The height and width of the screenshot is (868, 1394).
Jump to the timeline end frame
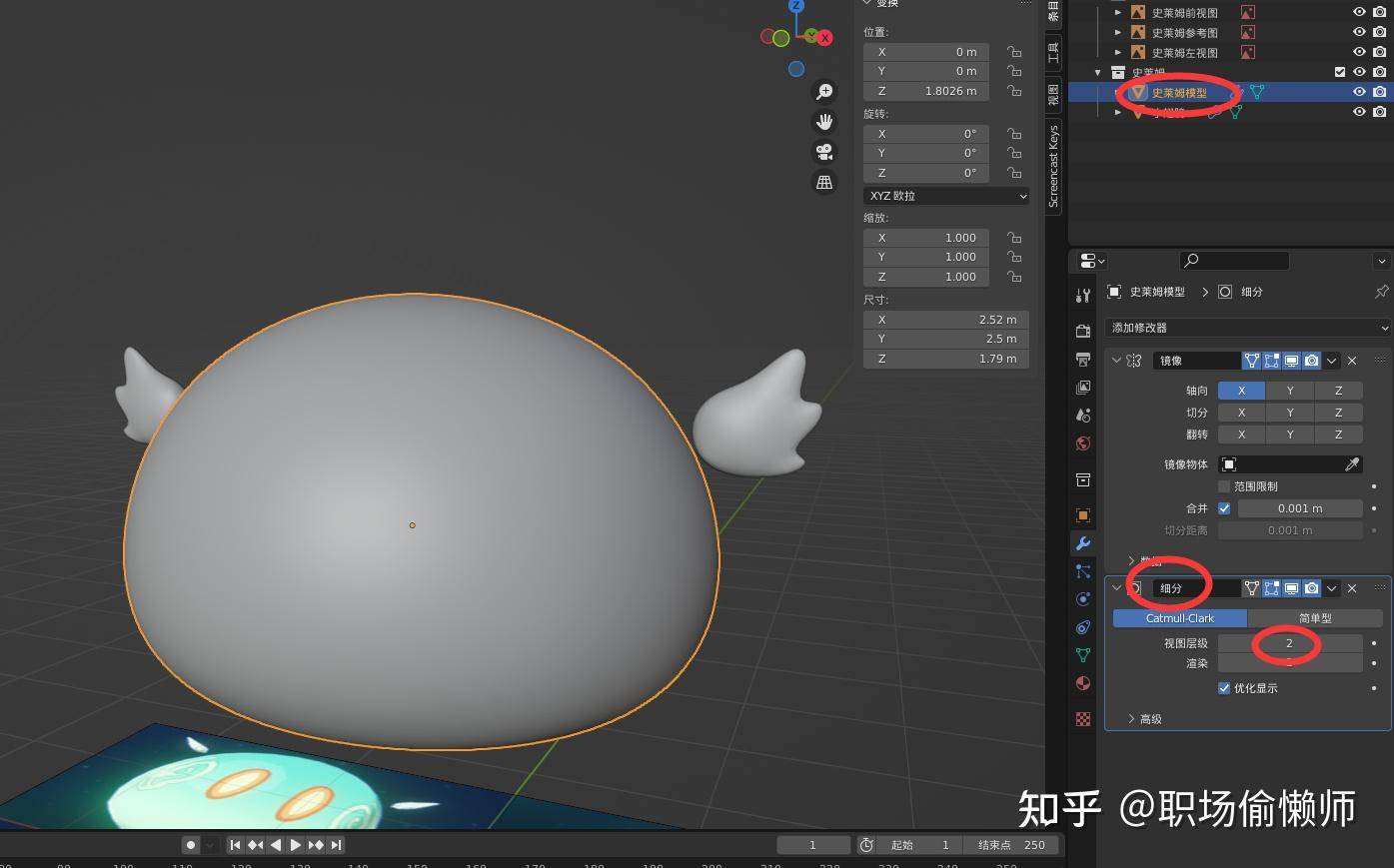tap(336, 845)
